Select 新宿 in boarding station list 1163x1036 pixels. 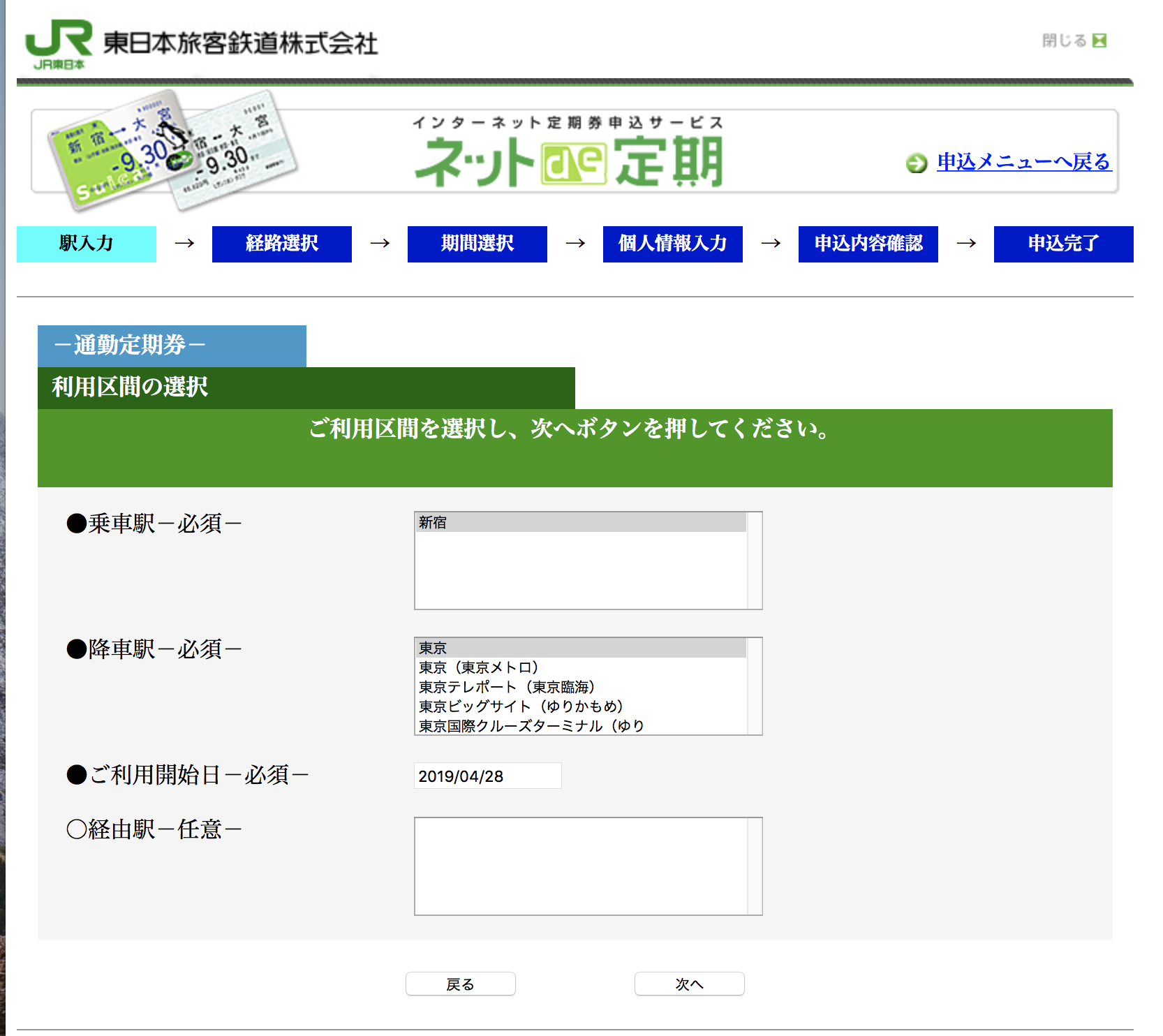click(581, 523)
